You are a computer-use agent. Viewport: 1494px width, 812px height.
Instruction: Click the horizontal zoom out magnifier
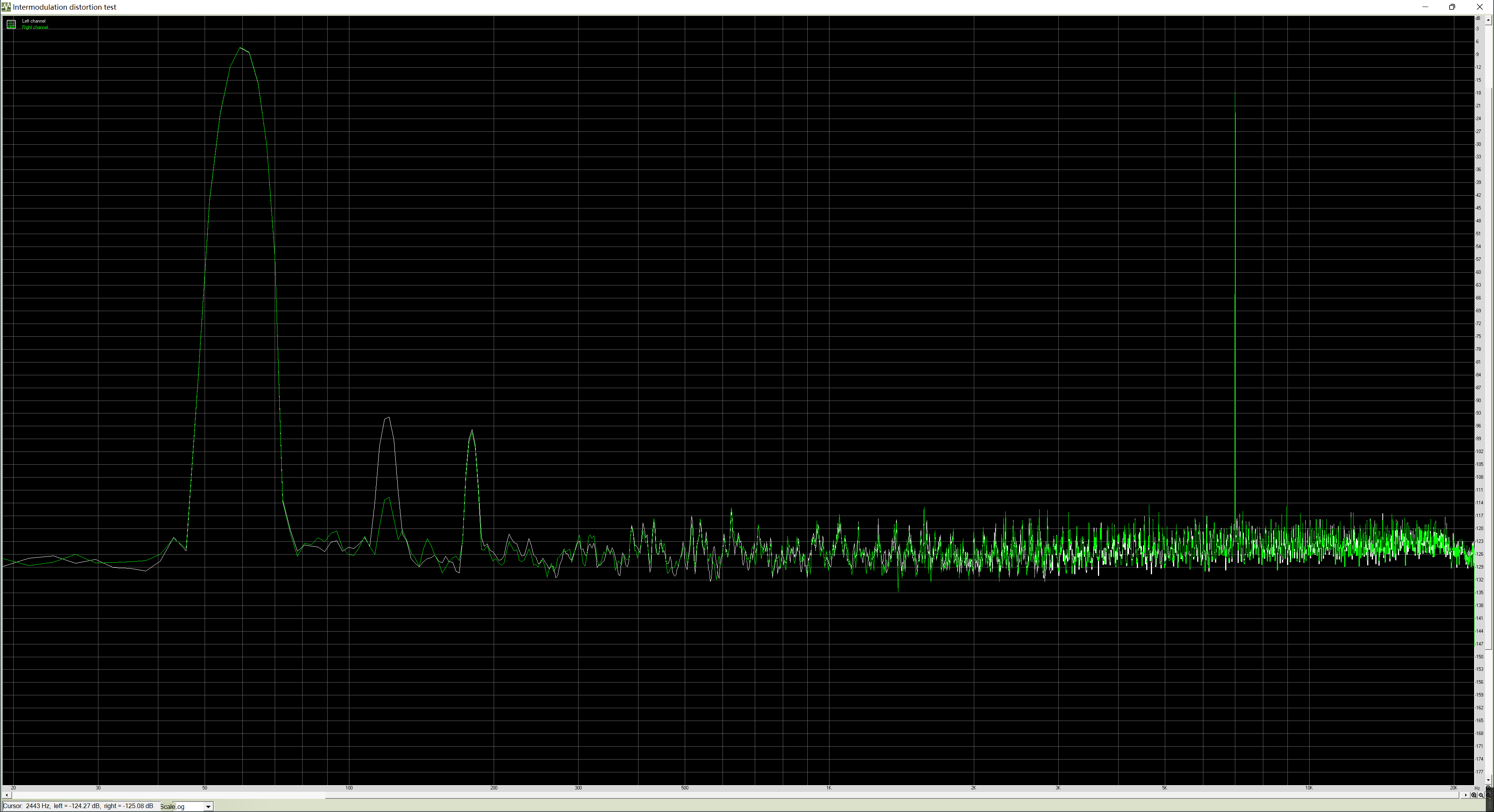click(1481, 795)
